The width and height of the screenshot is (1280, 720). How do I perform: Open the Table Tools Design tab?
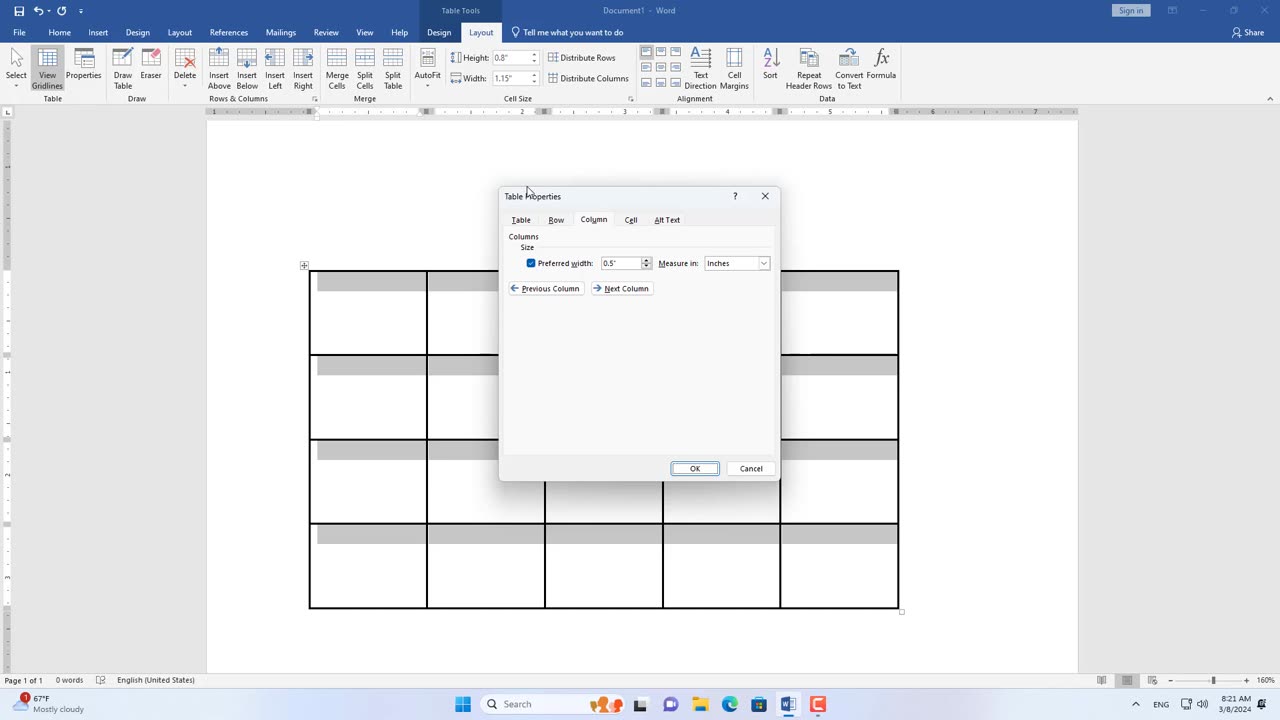(439, 32)
